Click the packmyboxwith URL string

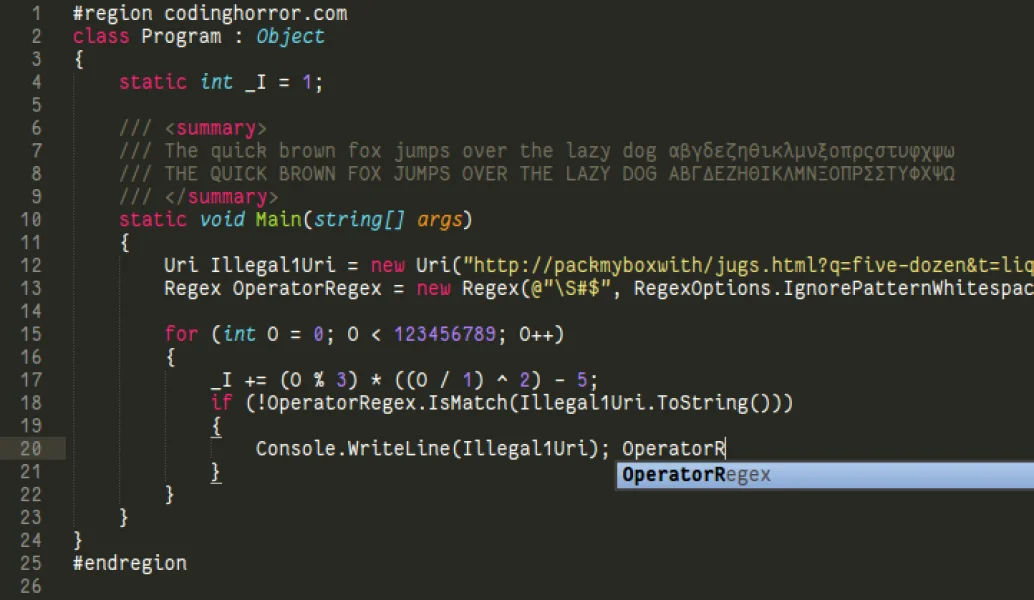(748, 266)
